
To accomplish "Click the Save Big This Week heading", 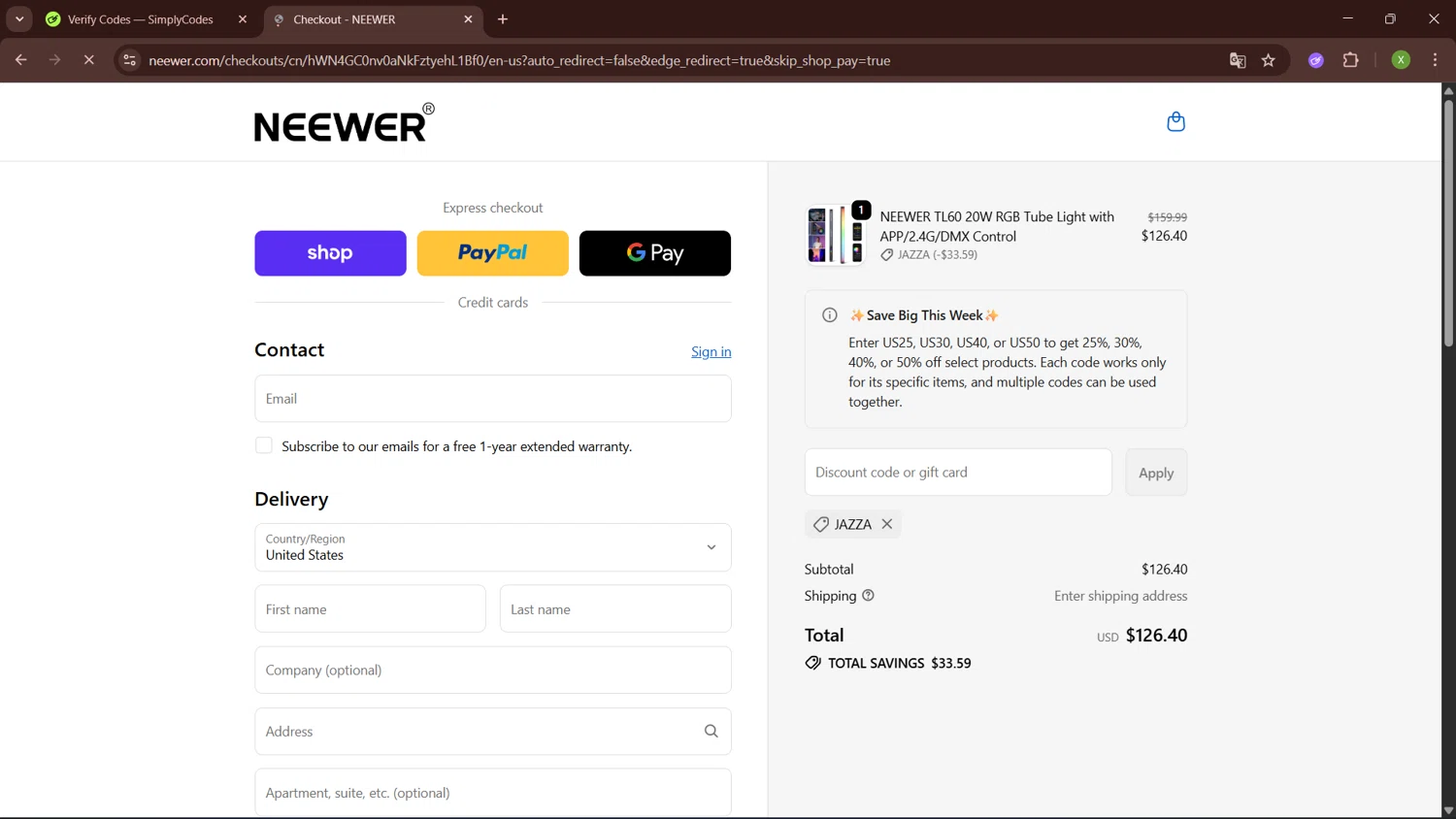I will click(x=924, y=315).
